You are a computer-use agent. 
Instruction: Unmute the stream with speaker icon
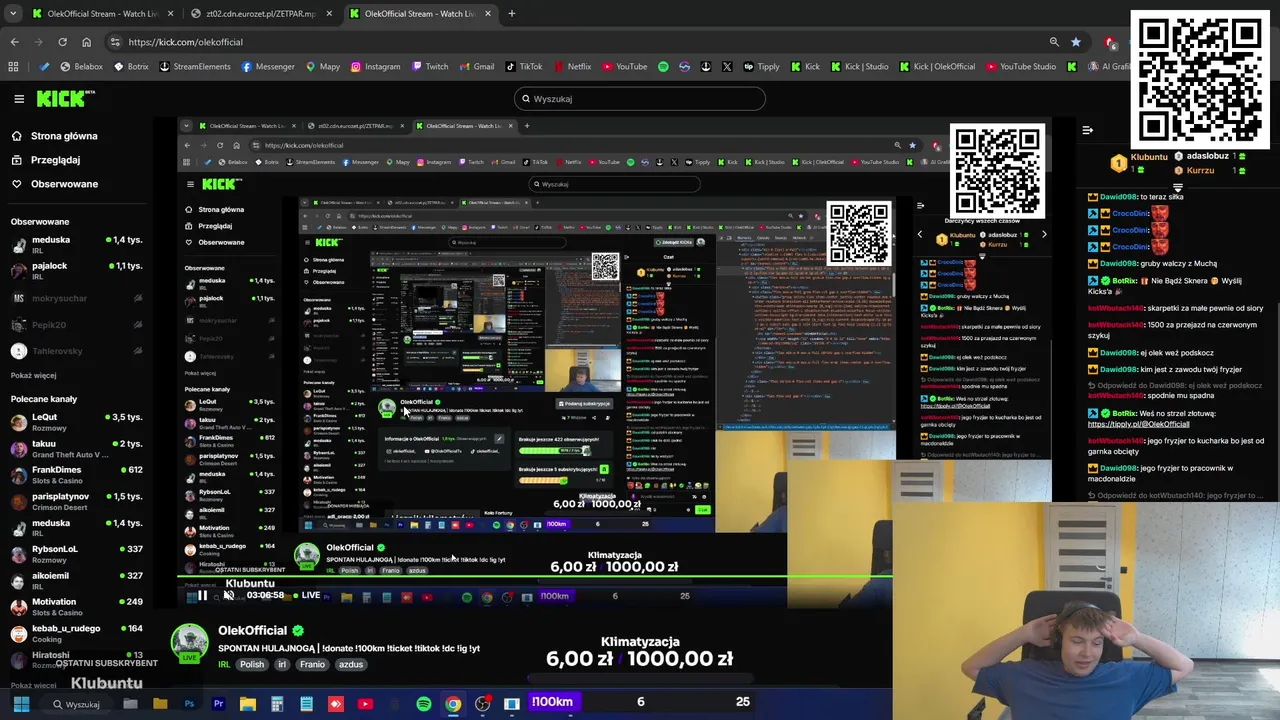click(229, 596)
